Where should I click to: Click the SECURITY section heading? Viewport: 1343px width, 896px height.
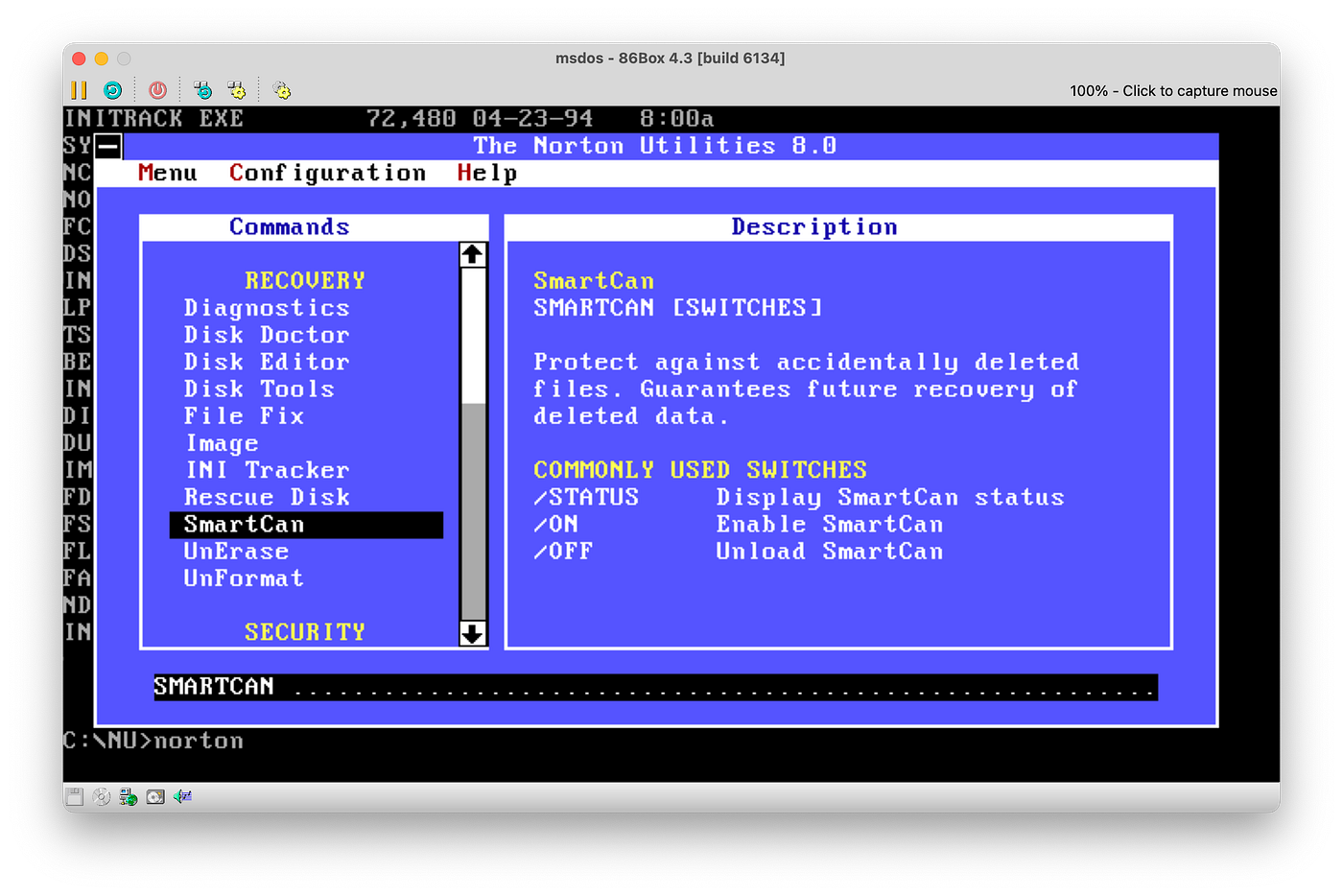point(305,632)
